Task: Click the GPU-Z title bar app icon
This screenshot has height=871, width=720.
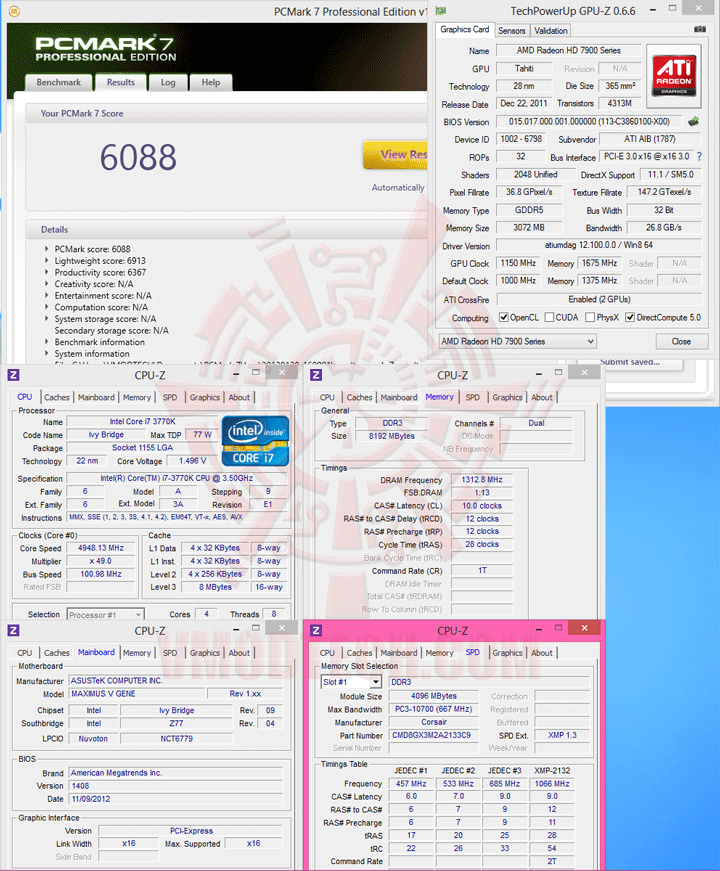Action: (x=441, y=11)
